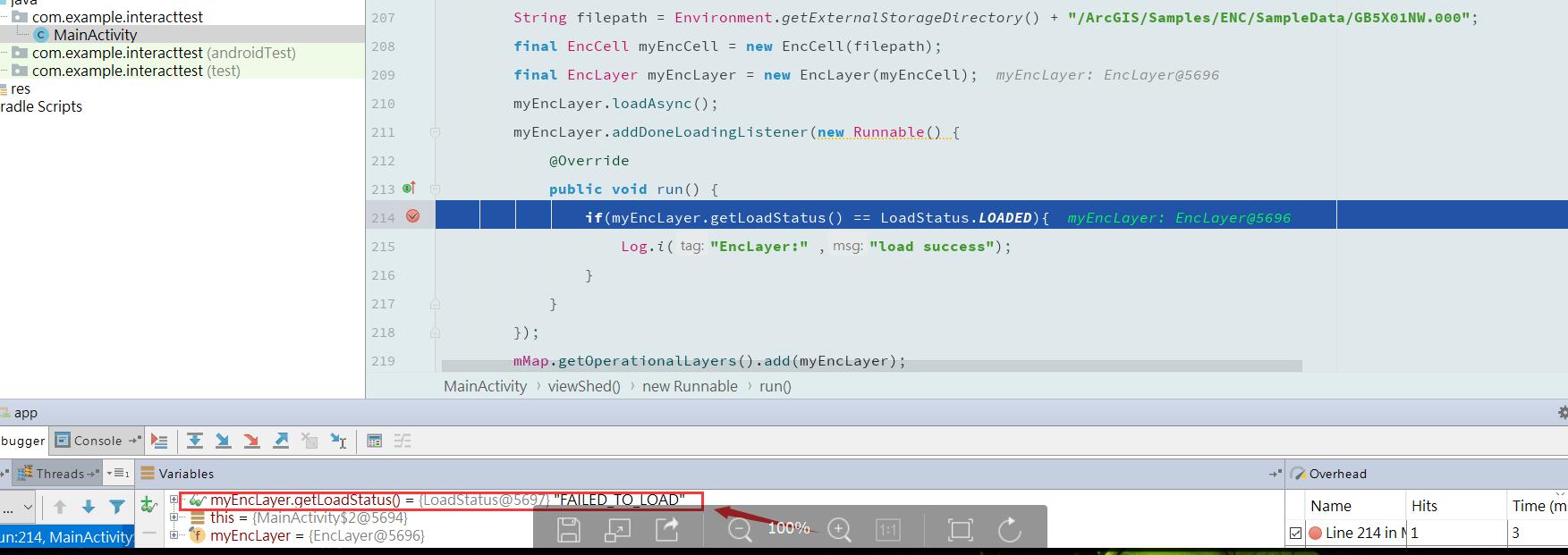The width and height of the screenshot is (1568, 555).
Task: Select MainActivity in the project tree
Action: 95,35
